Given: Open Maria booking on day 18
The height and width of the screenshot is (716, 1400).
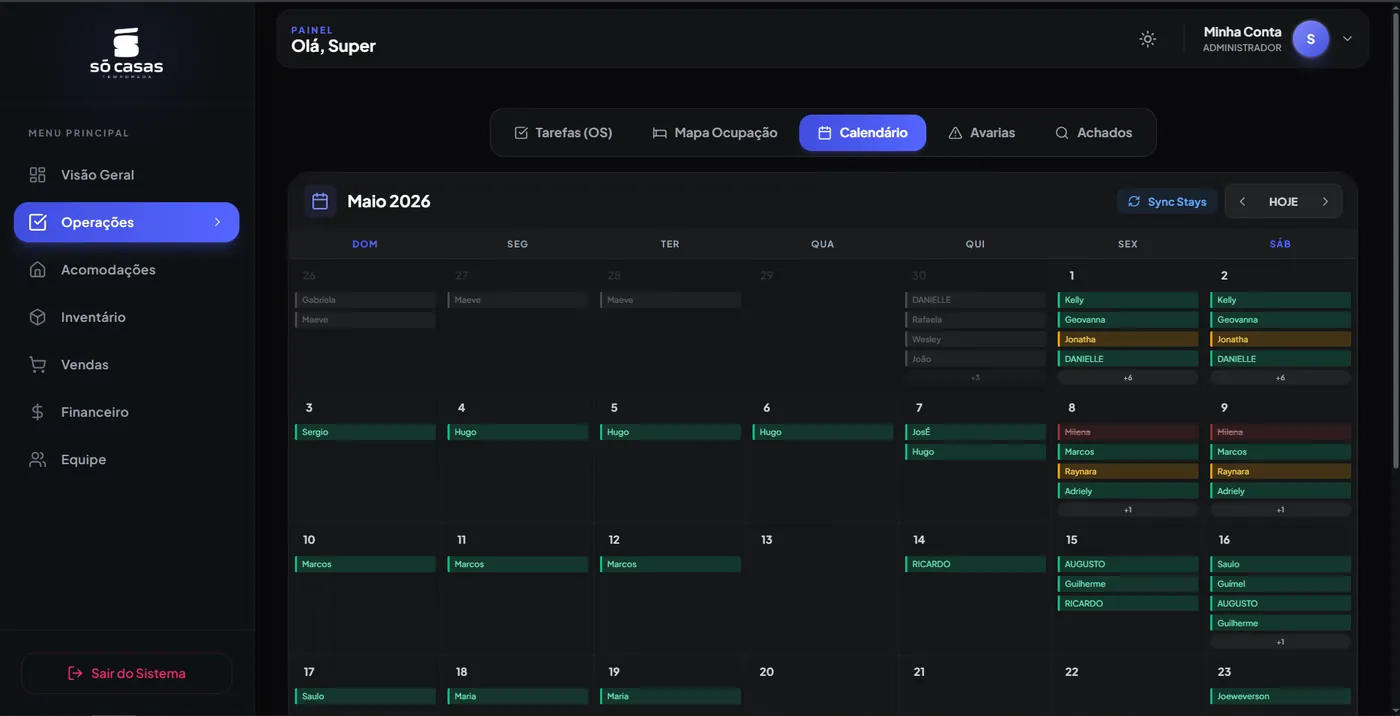Looking at the screenshot, I should coord(518,696).
